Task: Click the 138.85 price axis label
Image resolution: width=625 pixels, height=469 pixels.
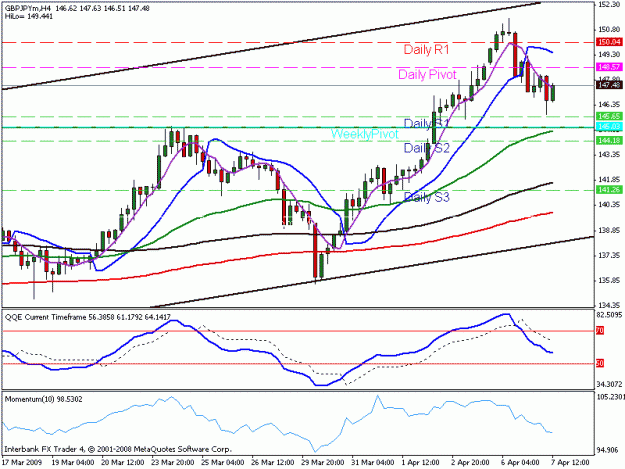Action: [609, 230]
